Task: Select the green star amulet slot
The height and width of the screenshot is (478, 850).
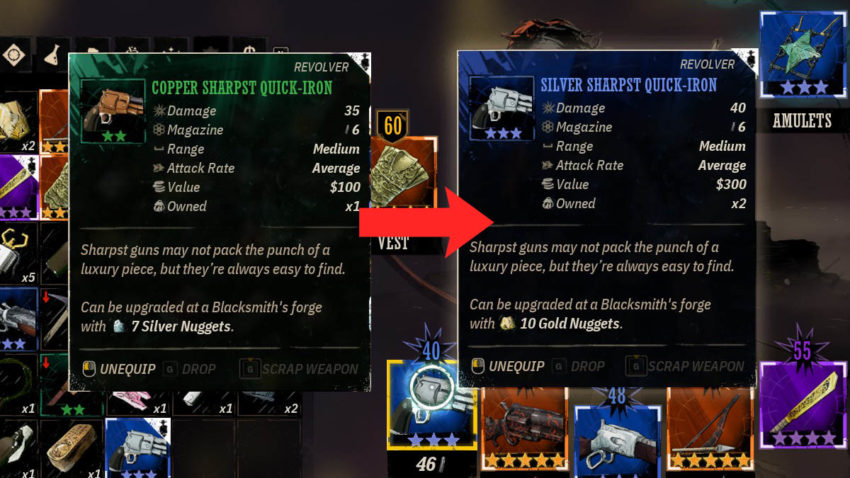Action: [x=803, y=54]
